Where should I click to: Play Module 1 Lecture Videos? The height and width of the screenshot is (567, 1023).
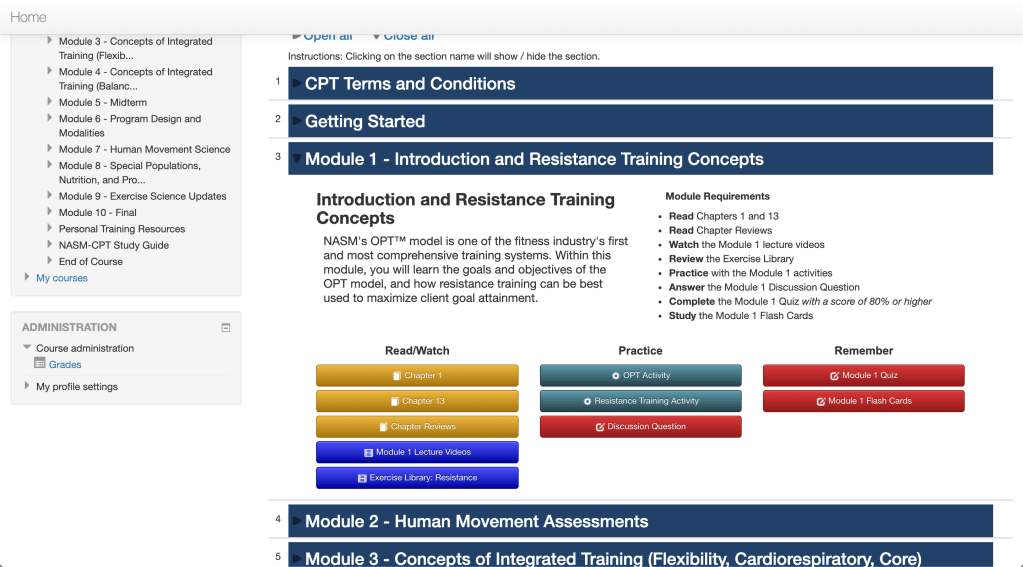417,452
